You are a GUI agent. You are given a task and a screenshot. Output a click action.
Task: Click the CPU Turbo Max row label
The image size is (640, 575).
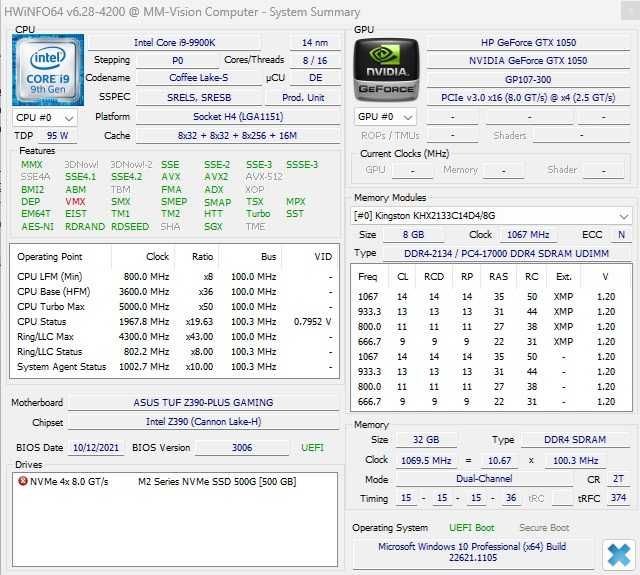[x=51, y=306]
